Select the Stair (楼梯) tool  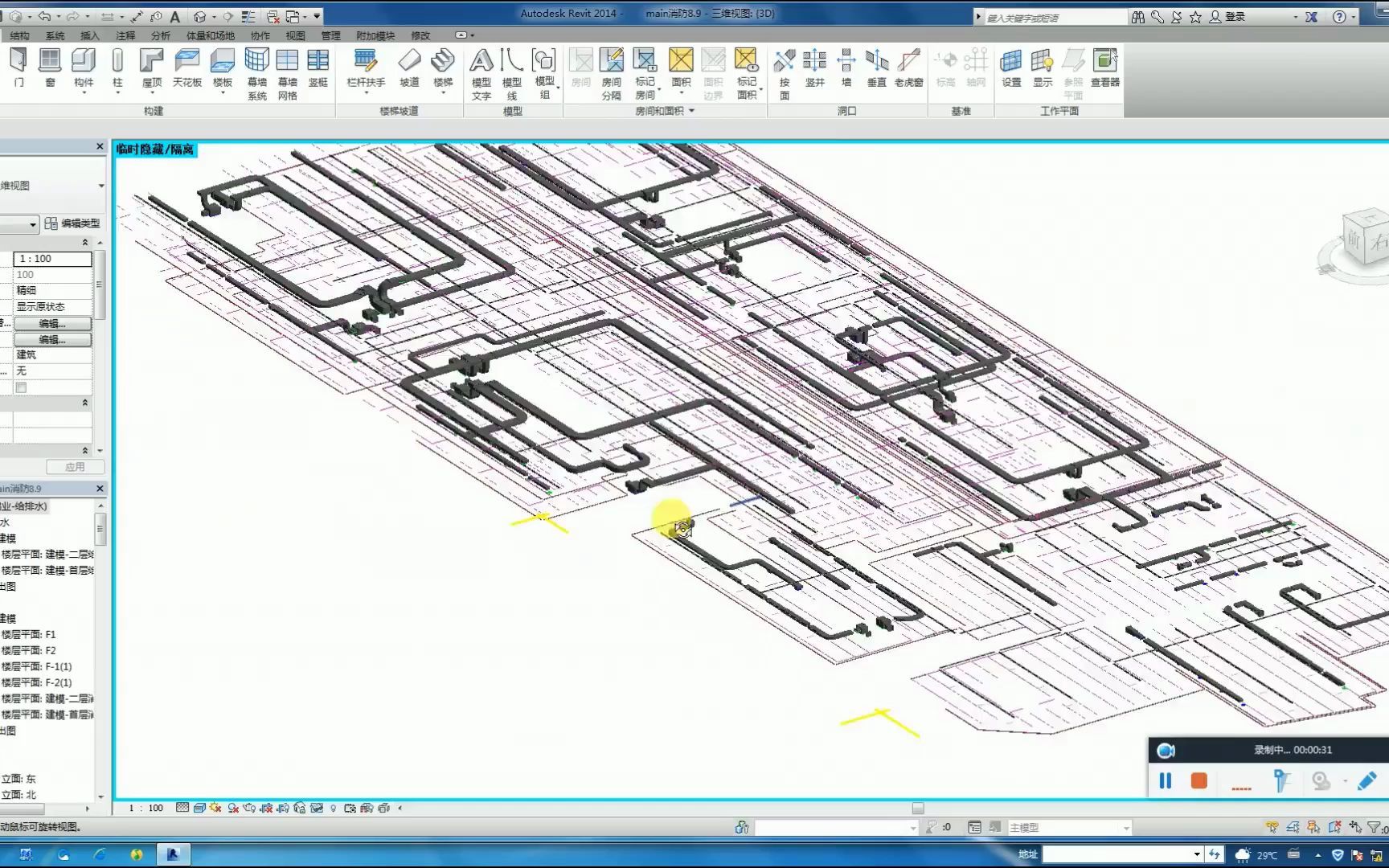click(x=443, y=69)
